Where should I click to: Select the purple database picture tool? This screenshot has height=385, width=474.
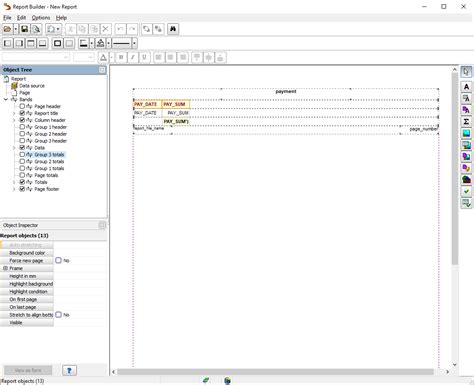pos(466,157)
